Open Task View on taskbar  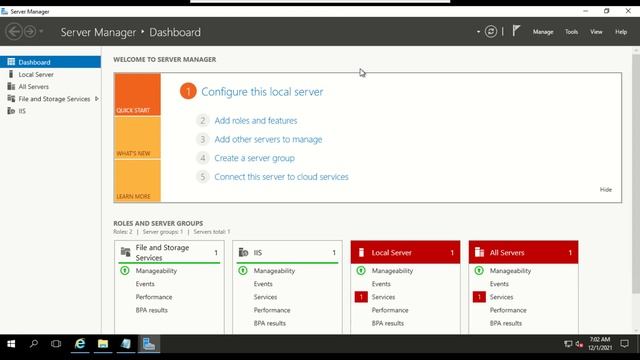pyautogui.click(x=56, y=344)
